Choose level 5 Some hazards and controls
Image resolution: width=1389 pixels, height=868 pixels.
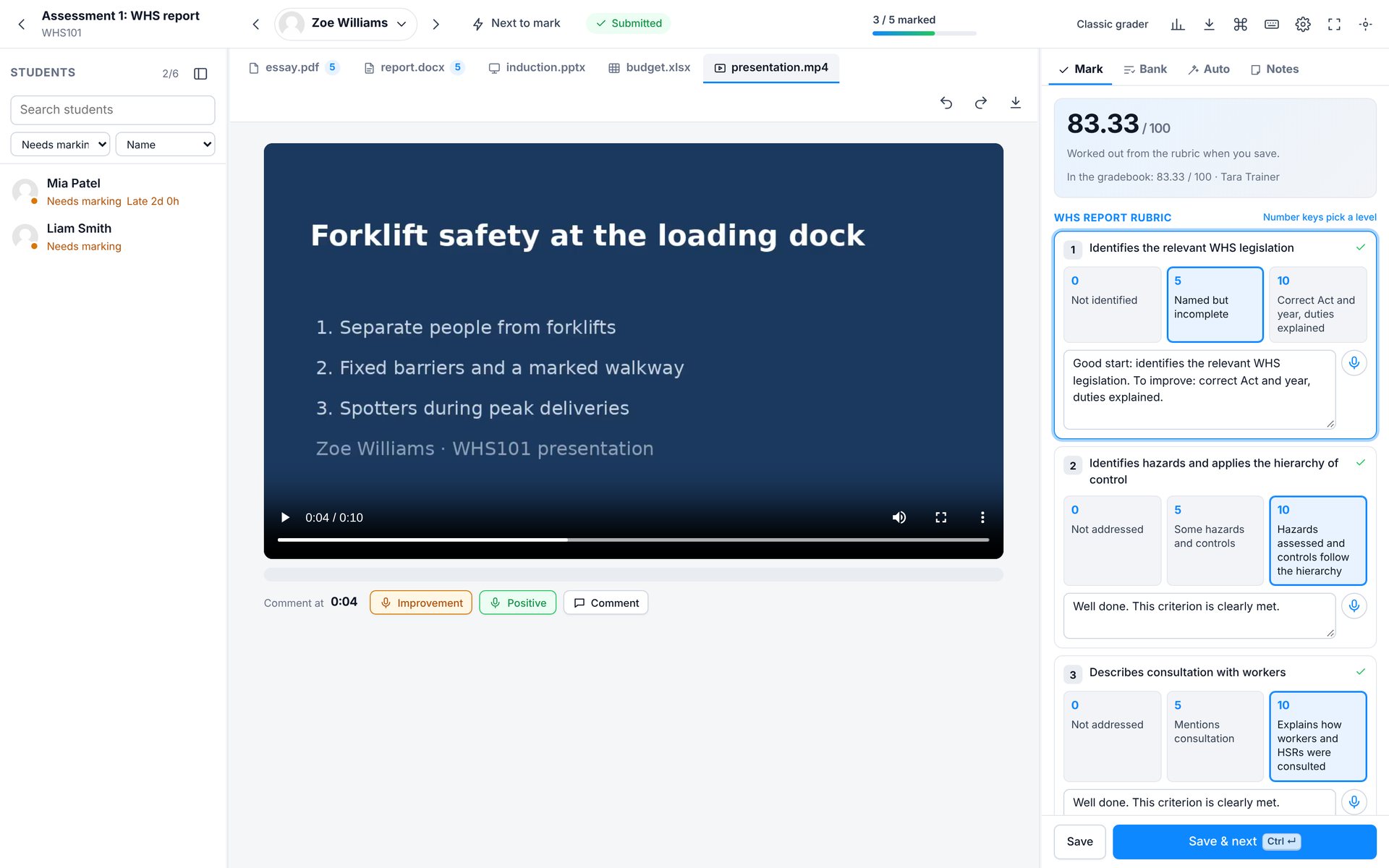tap(1215, 540)
